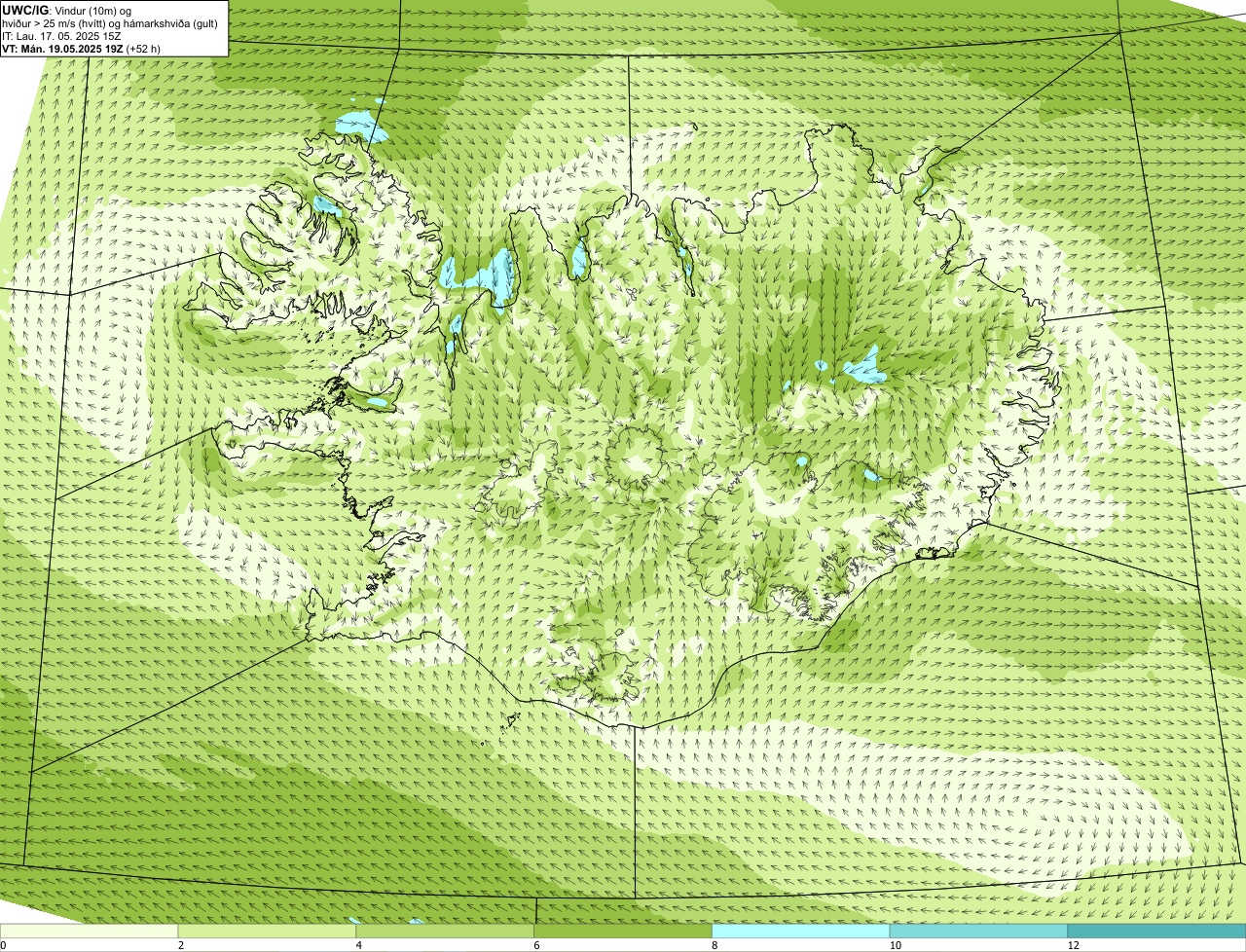Click the 2–4 m/s light green legend swatch
Image resolution: width=1246 pixels, height=952 pixels.
268,931
